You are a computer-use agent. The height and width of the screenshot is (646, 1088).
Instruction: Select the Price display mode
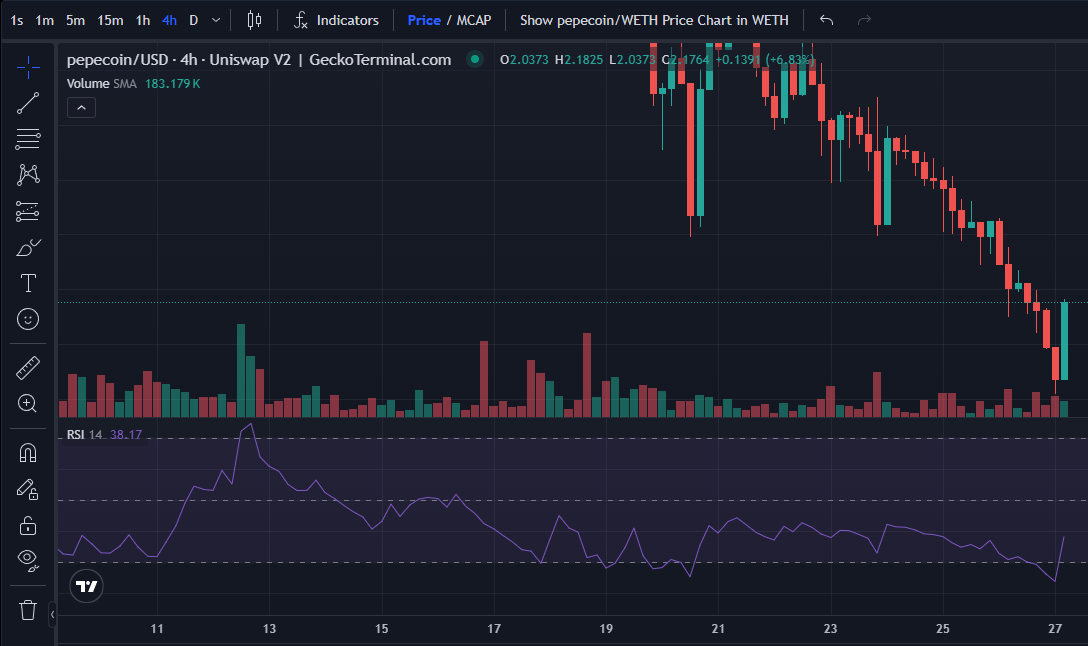(x=424, y=20)
